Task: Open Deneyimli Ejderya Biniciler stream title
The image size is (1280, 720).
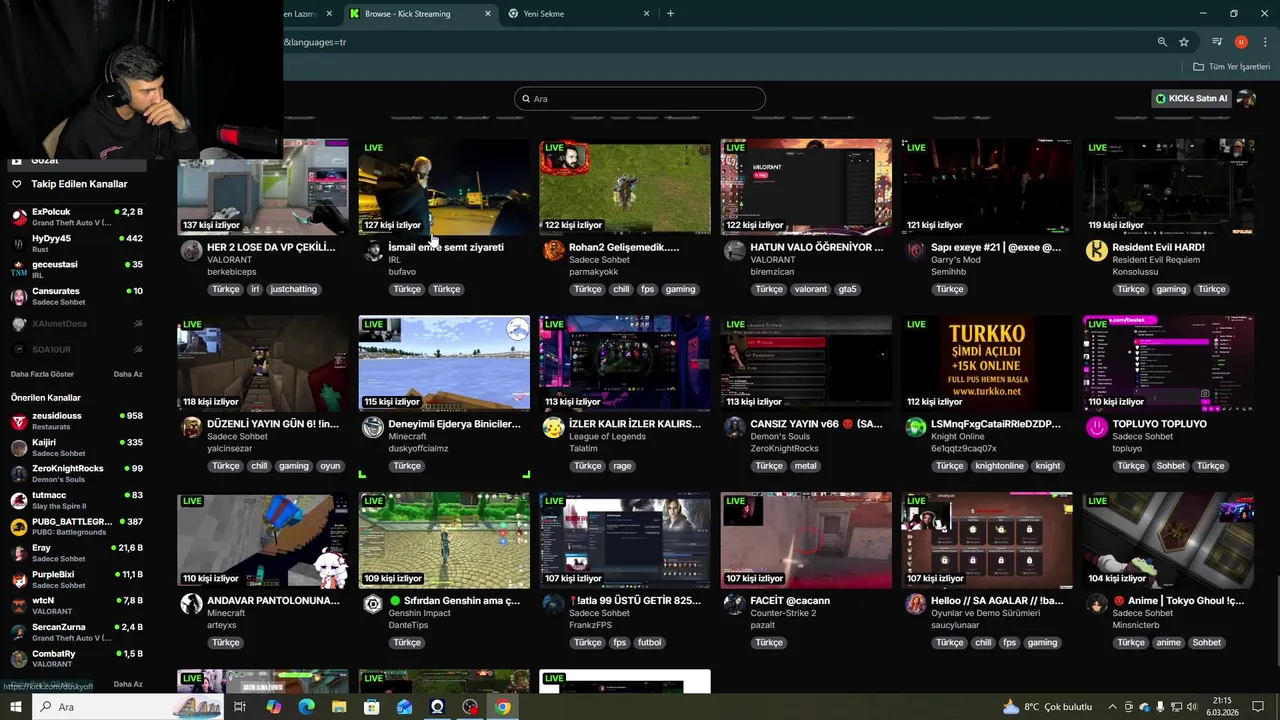Action: [454, 424]
